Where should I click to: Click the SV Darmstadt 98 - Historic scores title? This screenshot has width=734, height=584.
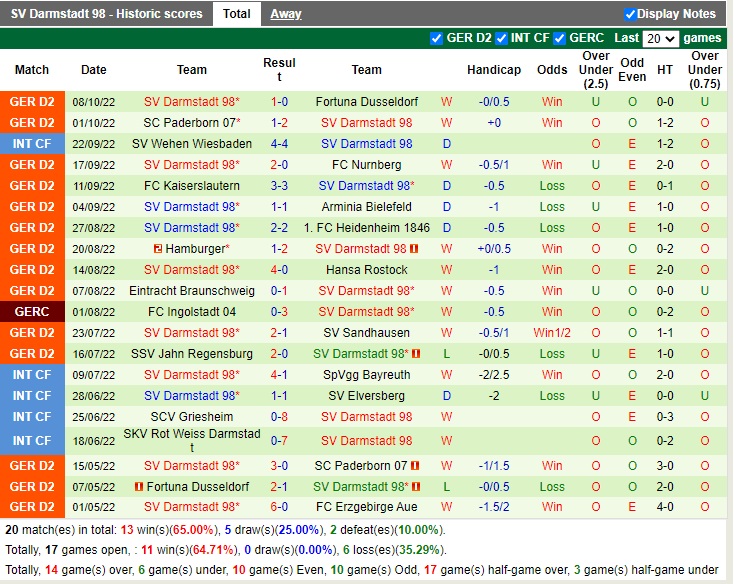(107, 14)
